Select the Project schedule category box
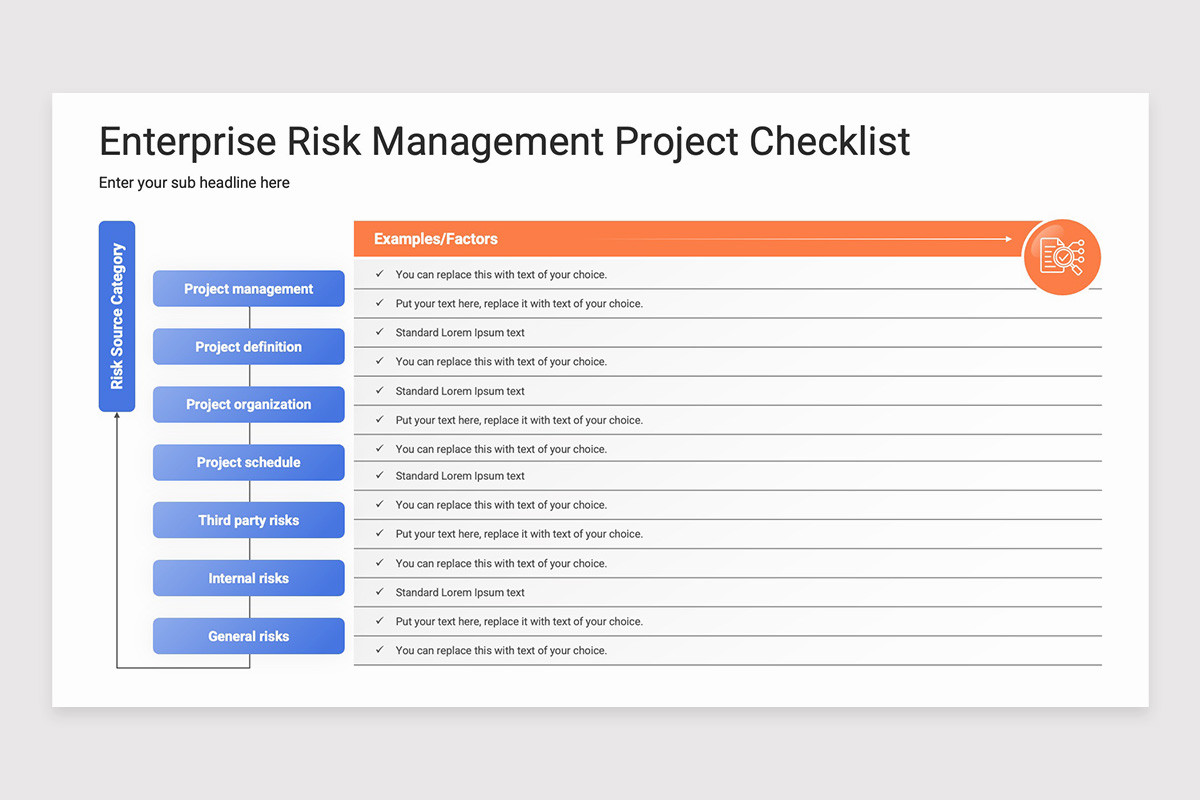This screenshot has height=800, width=1200. [x=249, y=463]
